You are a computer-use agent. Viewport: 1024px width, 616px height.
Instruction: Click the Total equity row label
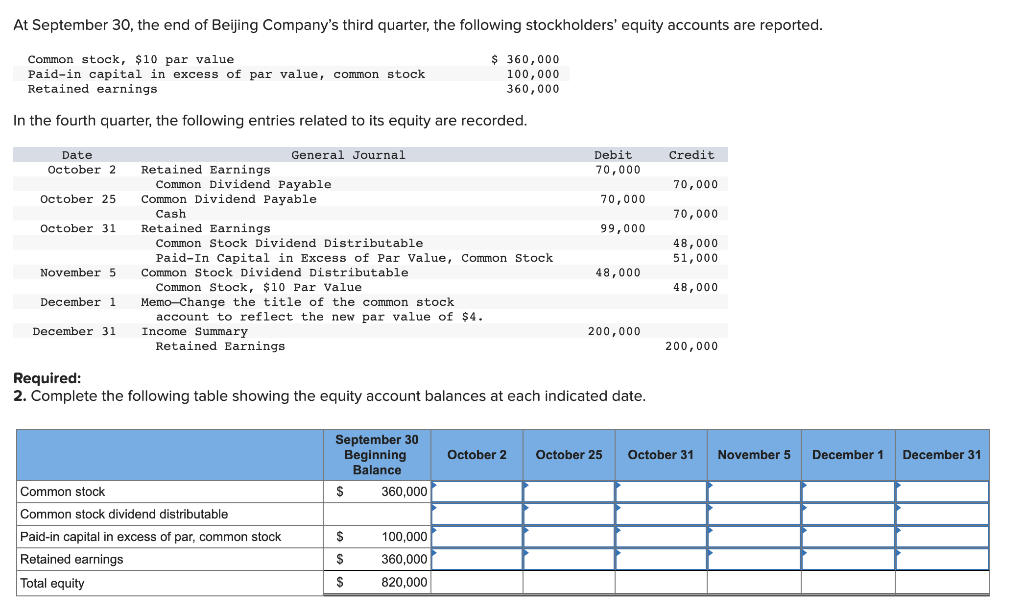(52, 583)
